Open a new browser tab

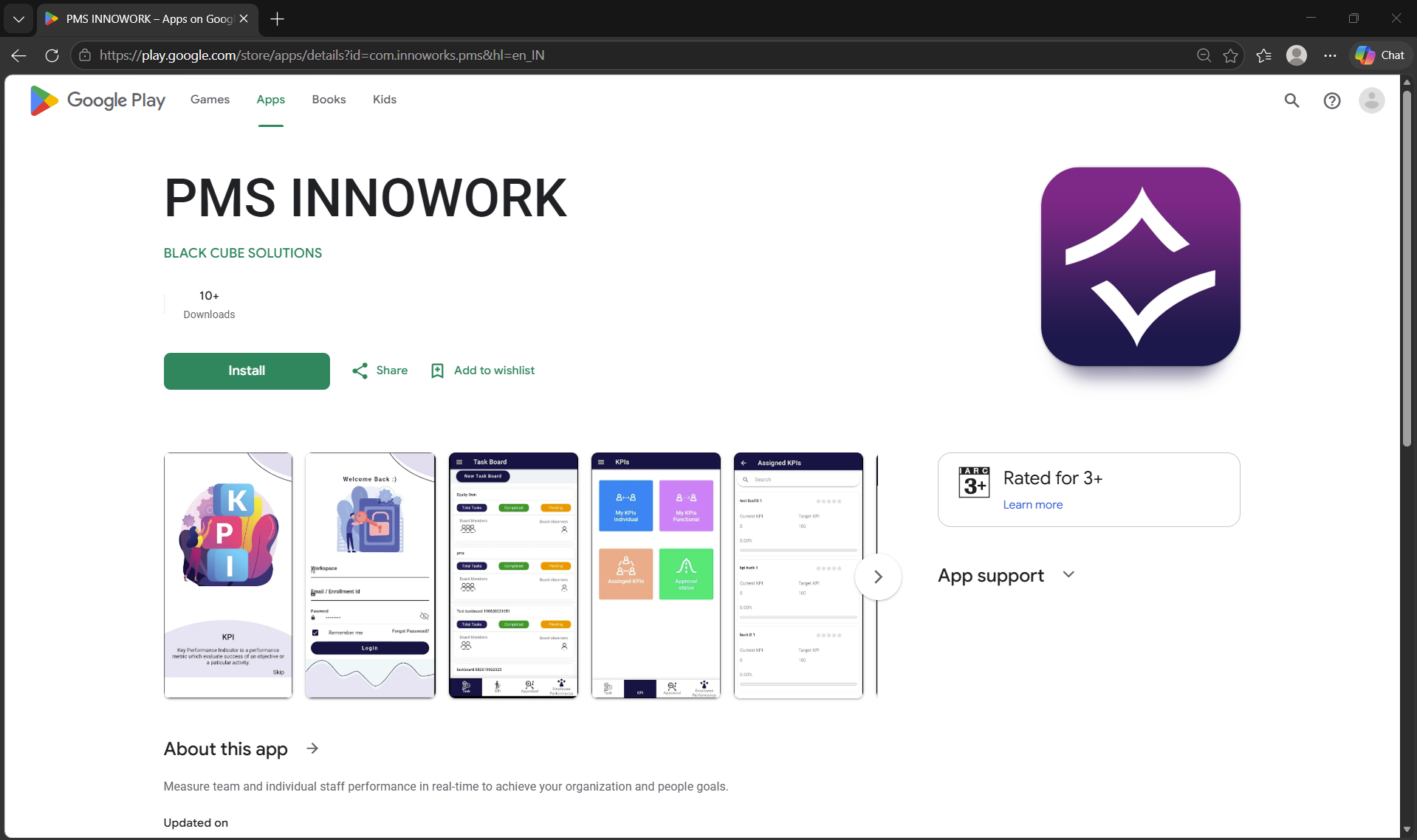277,19
